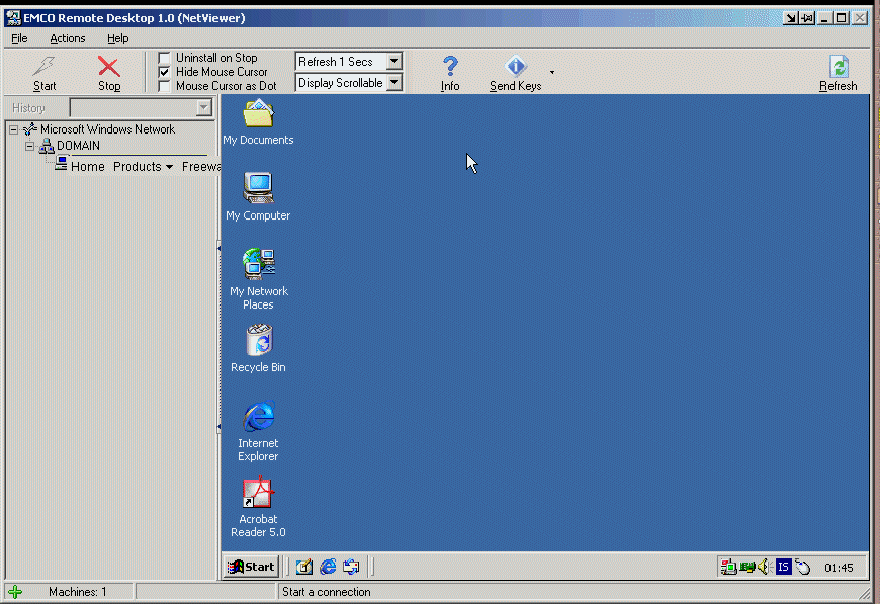
Task: Uncheck Hide Mouse Cursor option
Action: click(x=164, y=72)
